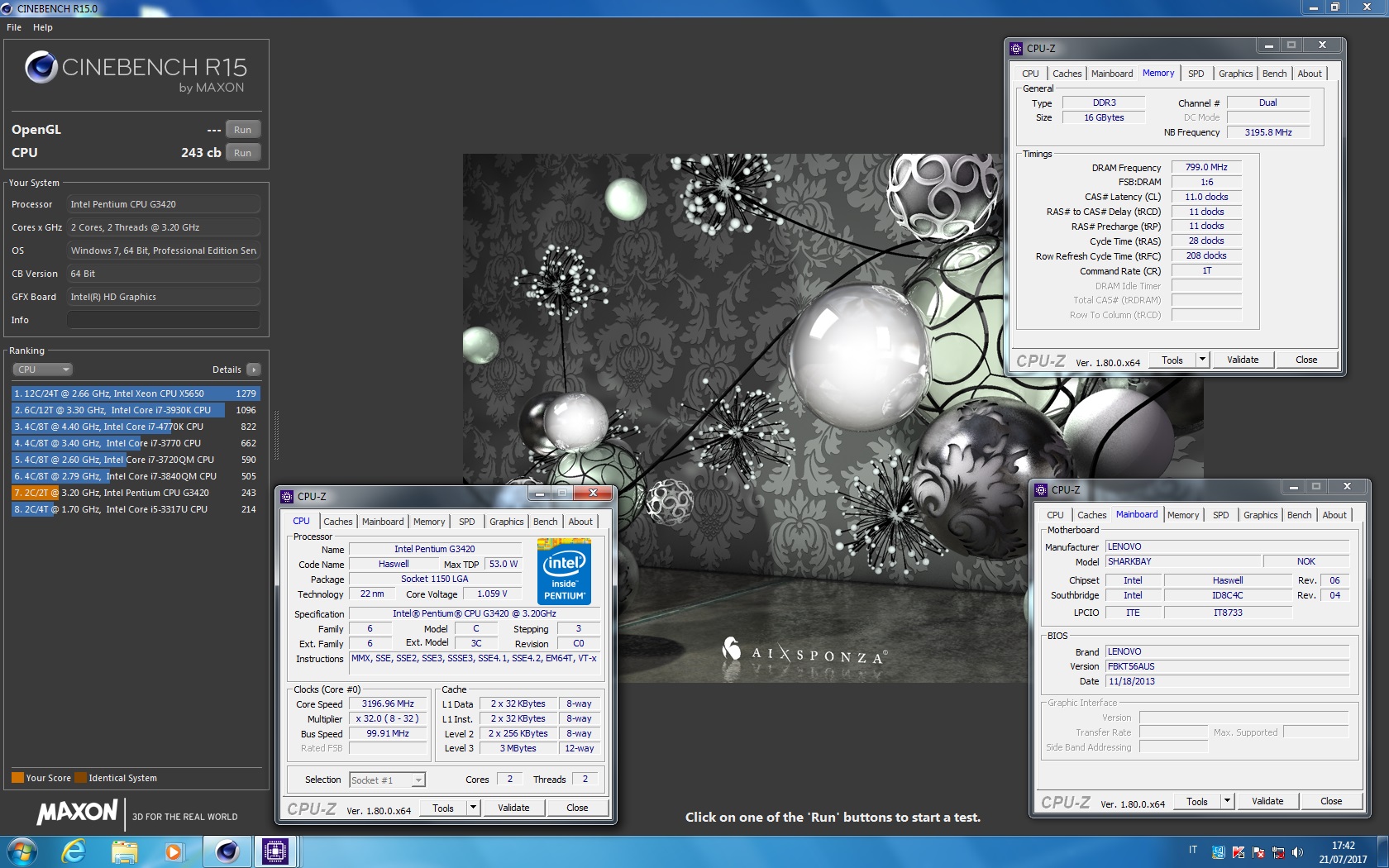This screenshot has height=868, width=1389.
Task: Expand Tools dropdown arrow in CPU-Z CPU window
Action: point(473,808)
